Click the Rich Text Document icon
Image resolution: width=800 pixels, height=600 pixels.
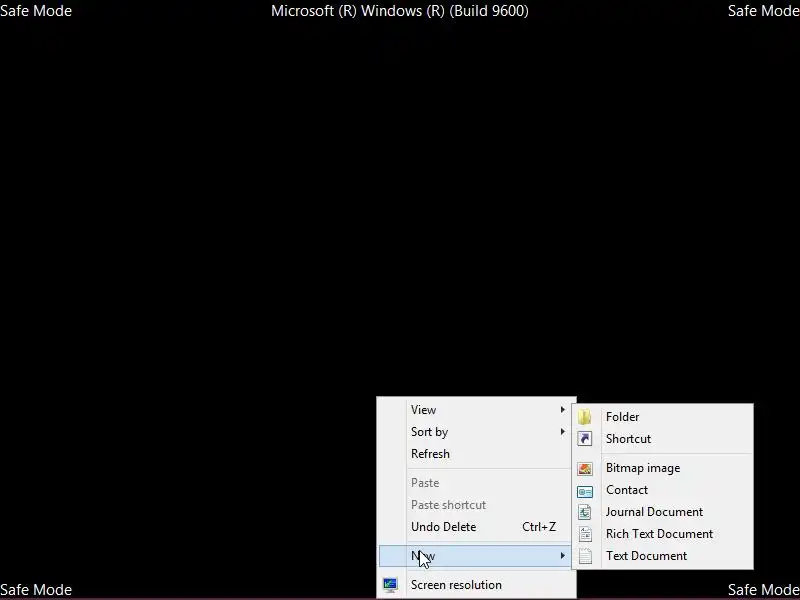click(x=585, y=534)
